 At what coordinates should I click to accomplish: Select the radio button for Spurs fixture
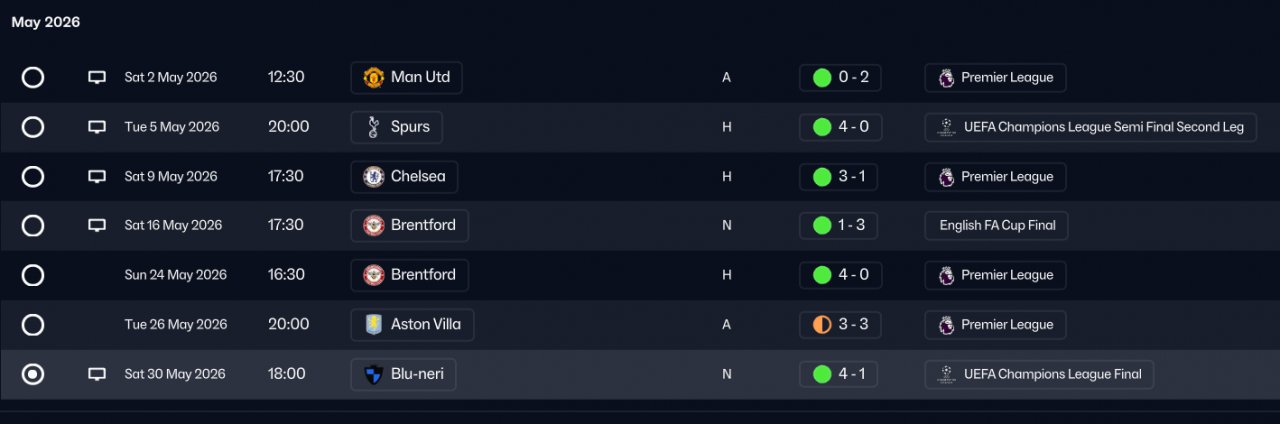(33, 127)
